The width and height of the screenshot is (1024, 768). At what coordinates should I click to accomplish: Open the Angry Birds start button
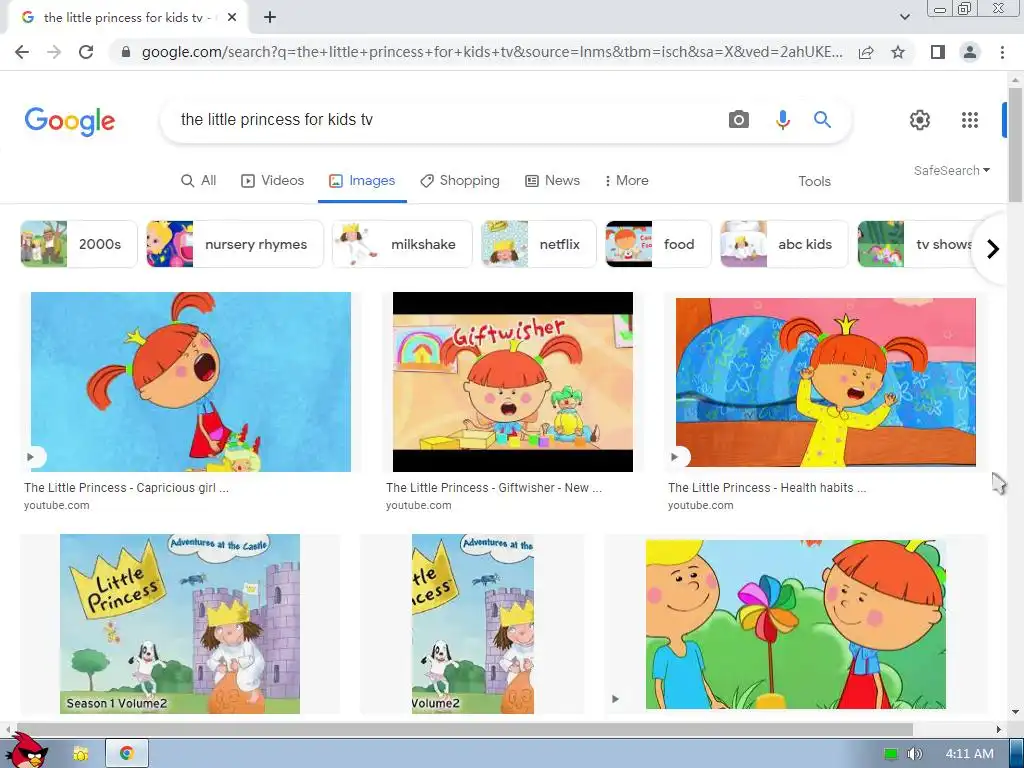(x=25, y=751)
